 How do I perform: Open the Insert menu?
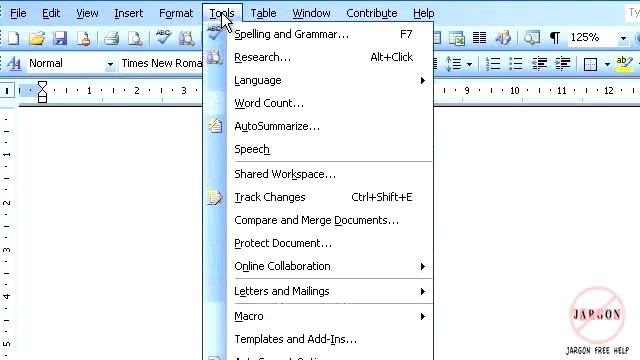[128, 13]
